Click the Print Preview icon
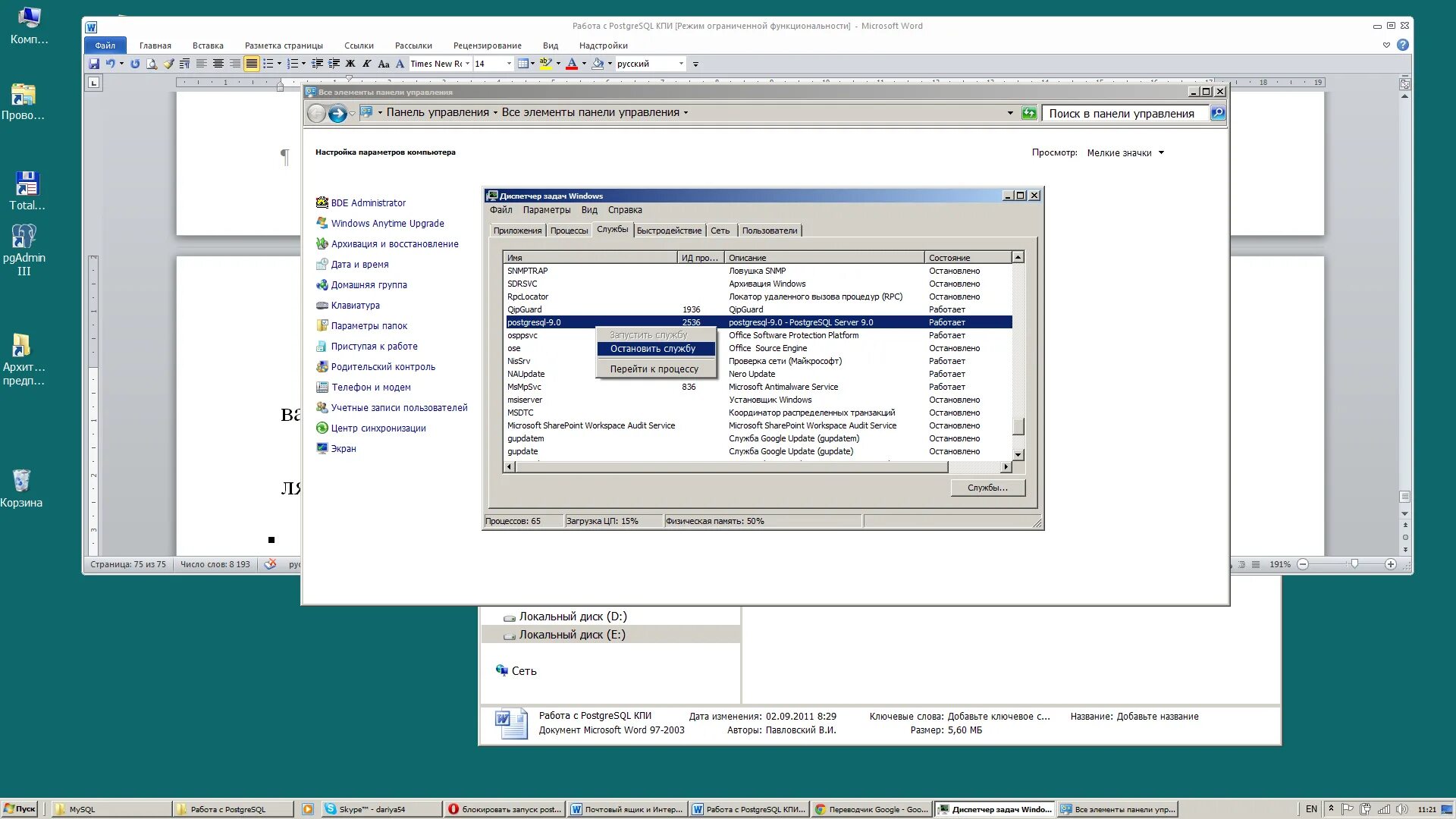 click(x=152, y=64)
